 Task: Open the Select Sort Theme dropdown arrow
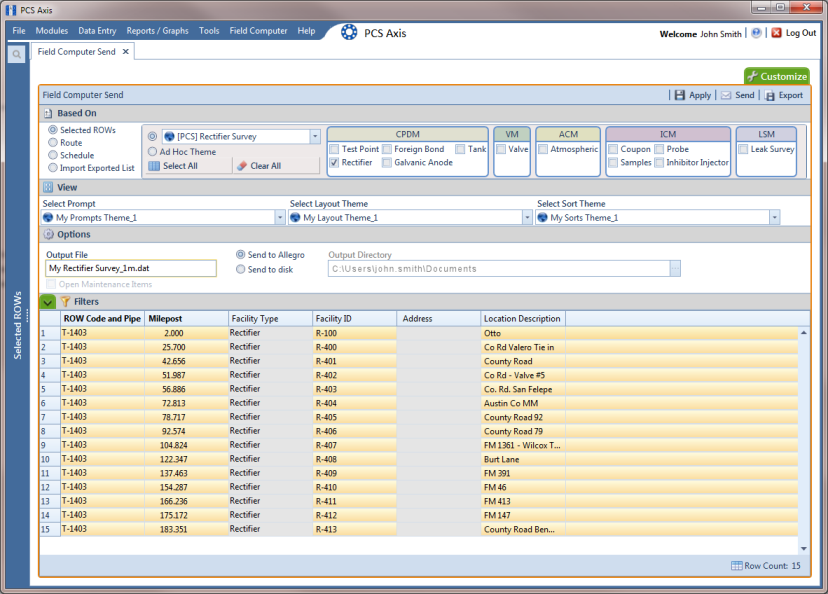(x=774, y=218)
